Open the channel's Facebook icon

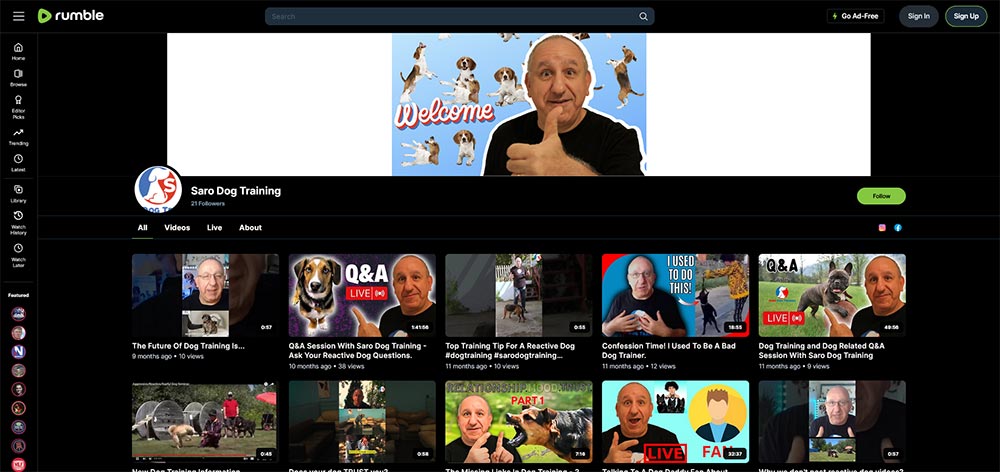pos(898,228)
